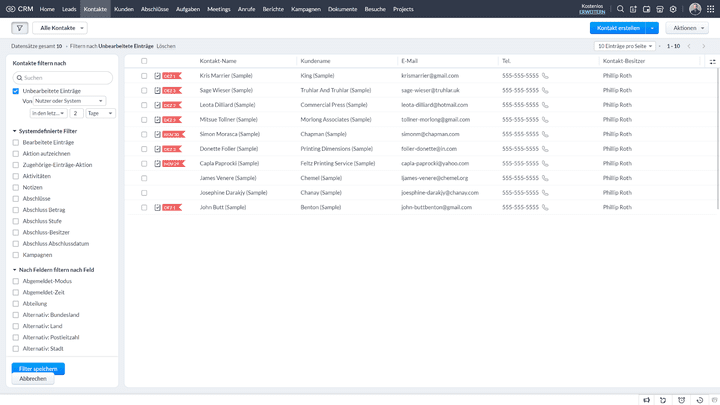Open the Alle Kontakte view dropdown
The width and height of the screenshot is (720, 405).
59,28
